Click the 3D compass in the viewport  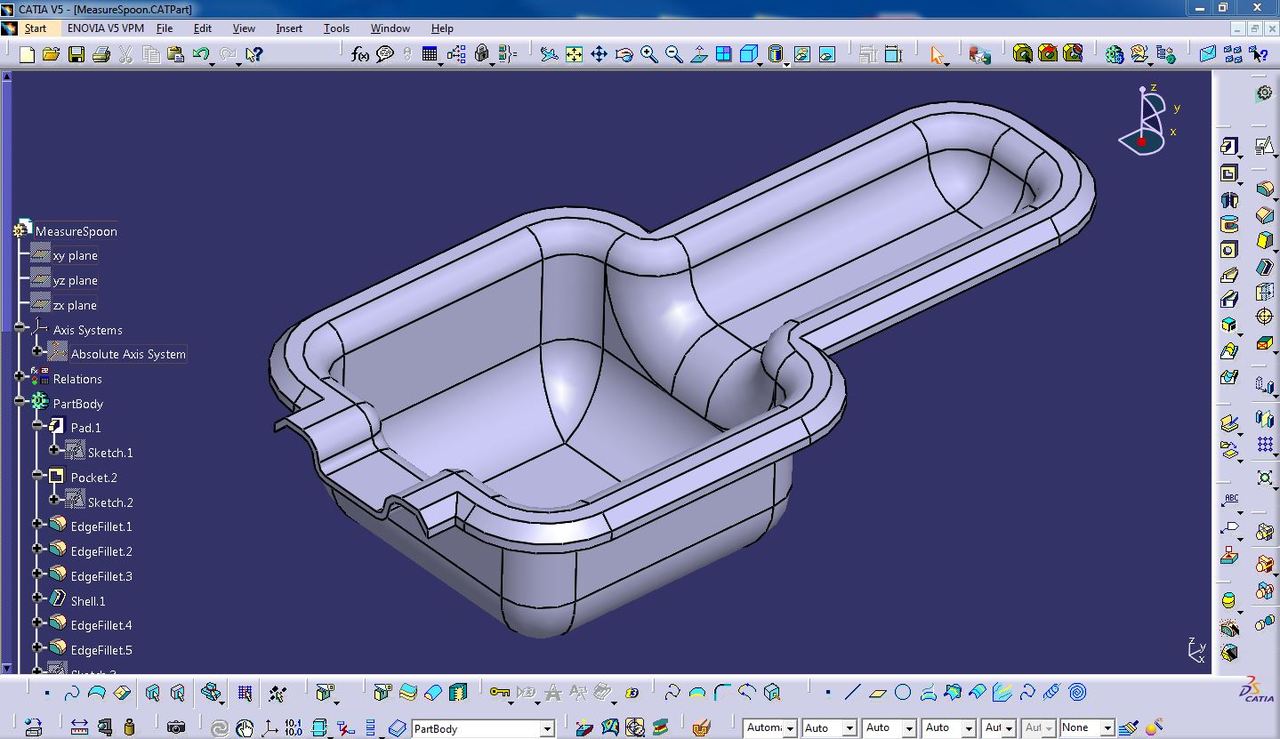pyautogui.click(x=1148, y=120)
